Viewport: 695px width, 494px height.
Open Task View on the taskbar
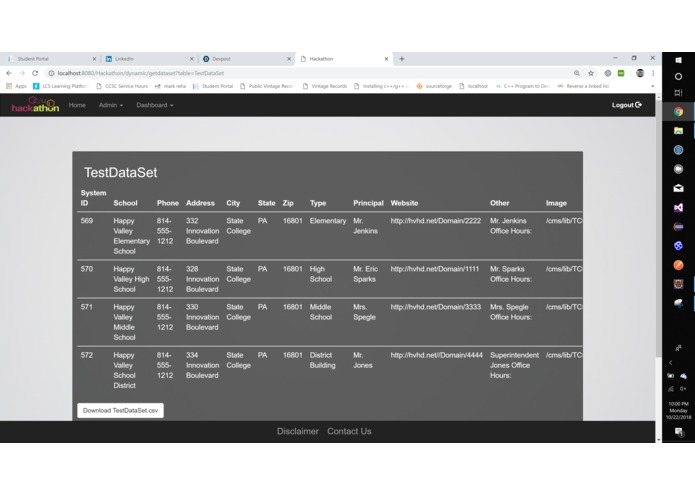coord(678,93)
